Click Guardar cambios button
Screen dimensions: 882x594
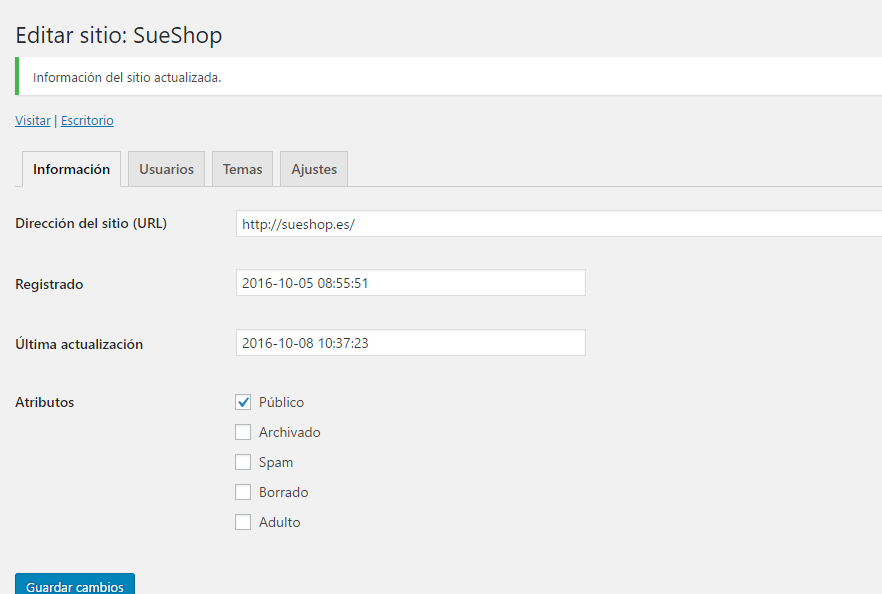pyautogui.click(x=75, y=585)
